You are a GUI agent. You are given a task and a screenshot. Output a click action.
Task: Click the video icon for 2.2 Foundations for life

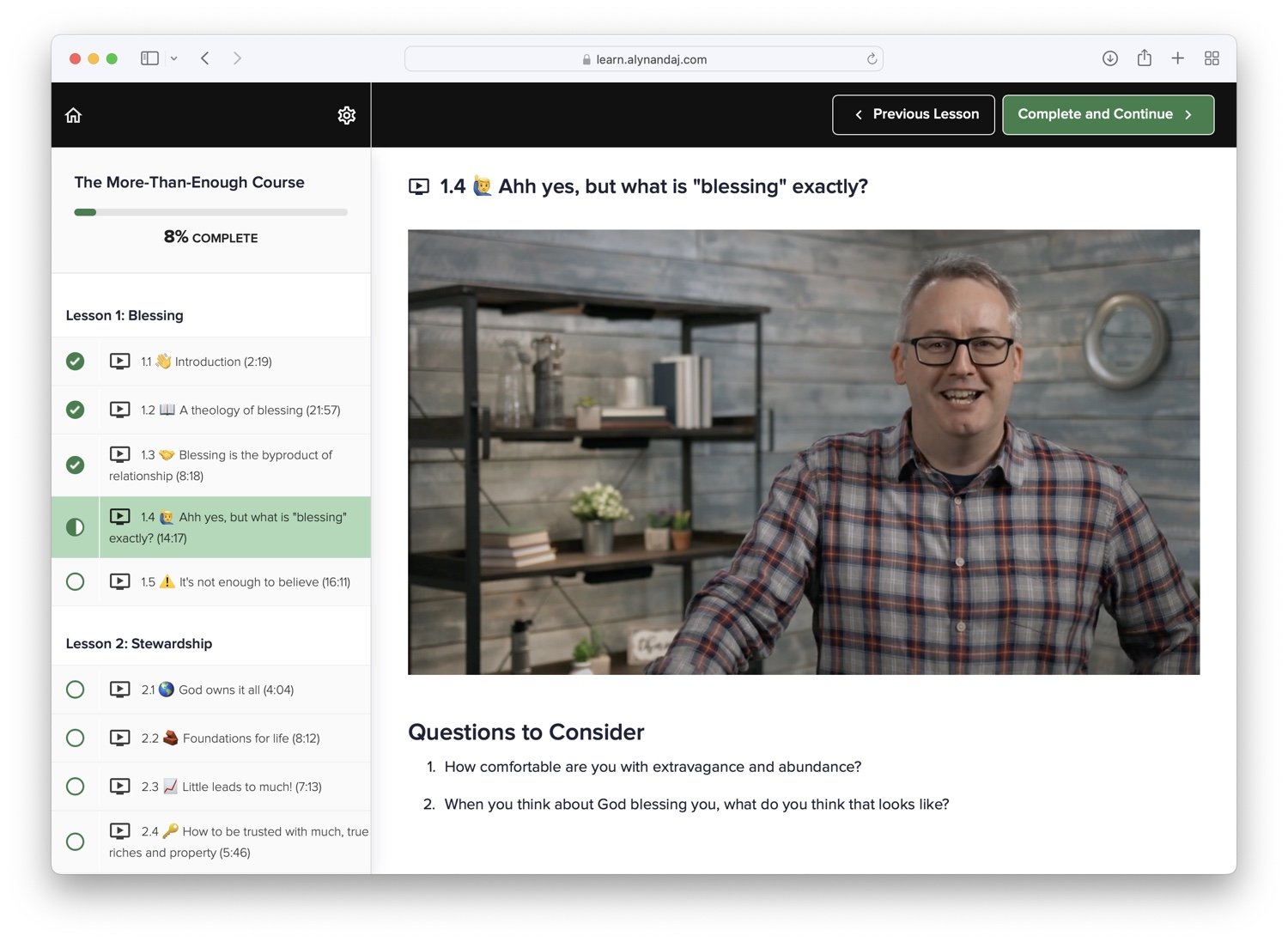pos(120,738)
